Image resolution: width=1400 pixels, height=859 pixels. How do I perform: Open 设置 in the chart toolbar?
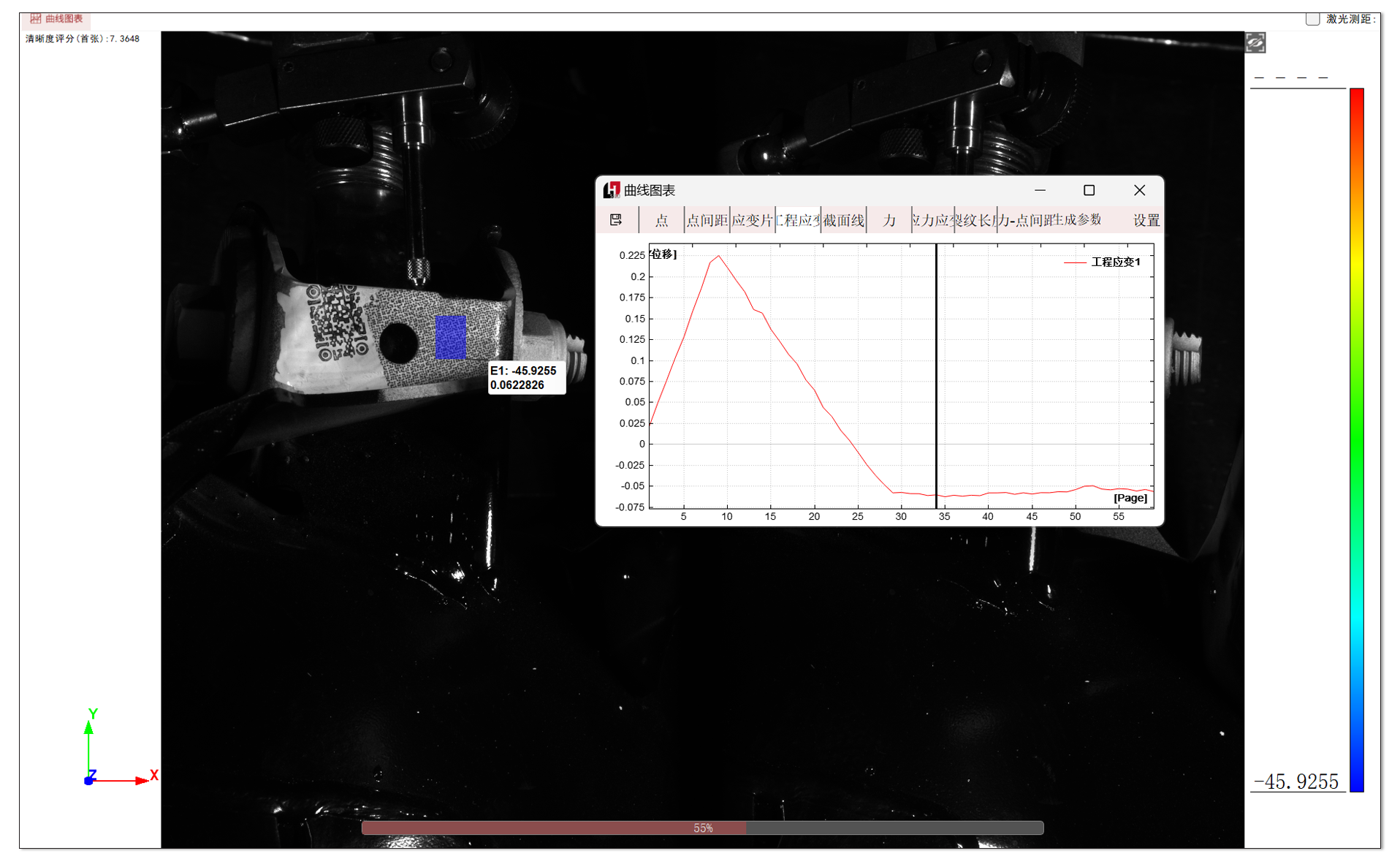click(x=1146, y=221)
